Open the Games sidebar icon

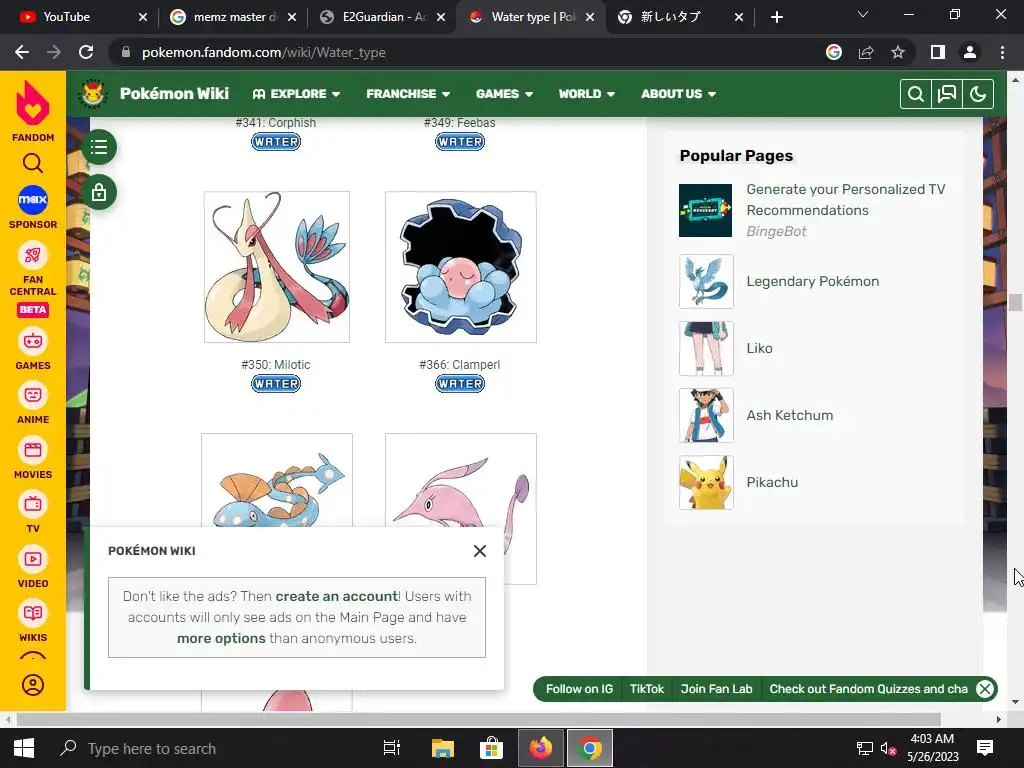pyautogui.click(x=33, y=342)
